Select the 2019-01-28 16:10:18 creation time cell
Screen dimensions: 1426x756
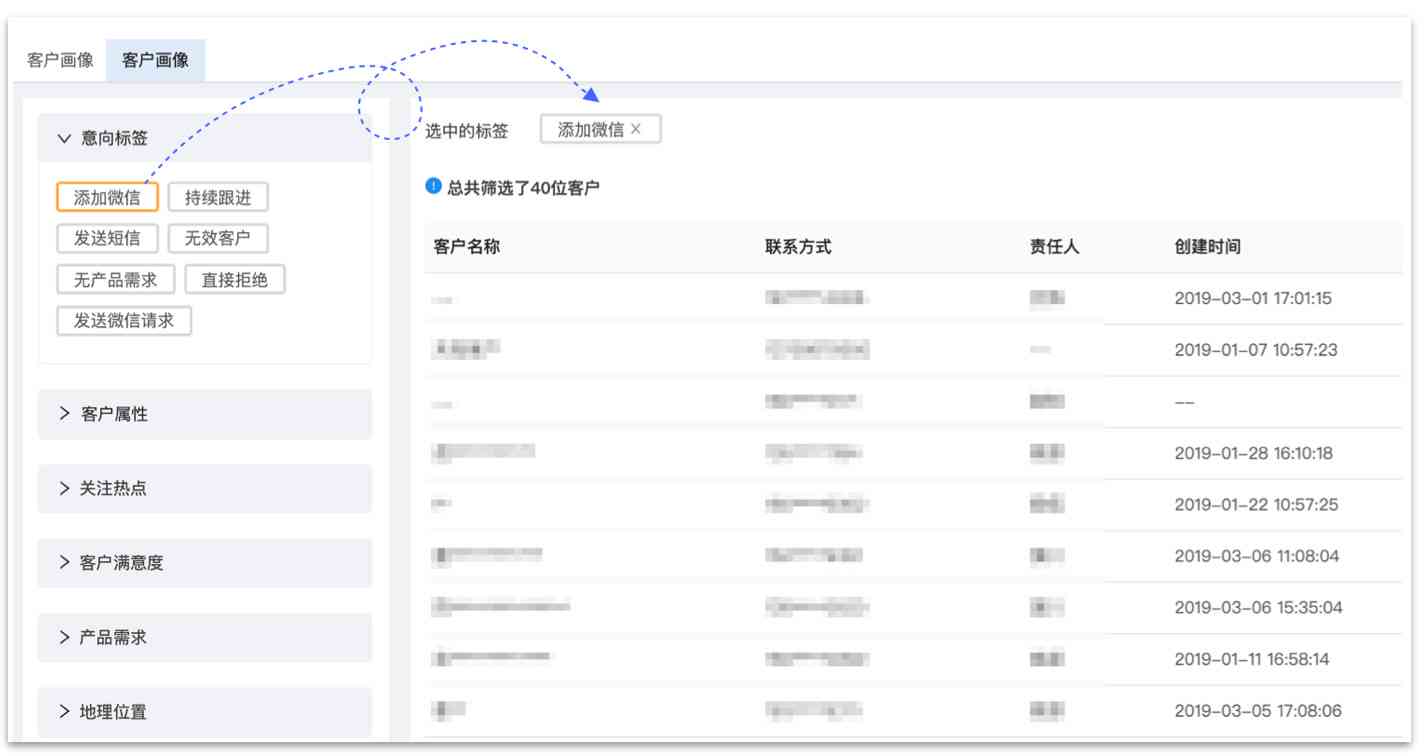(1254, 453)
